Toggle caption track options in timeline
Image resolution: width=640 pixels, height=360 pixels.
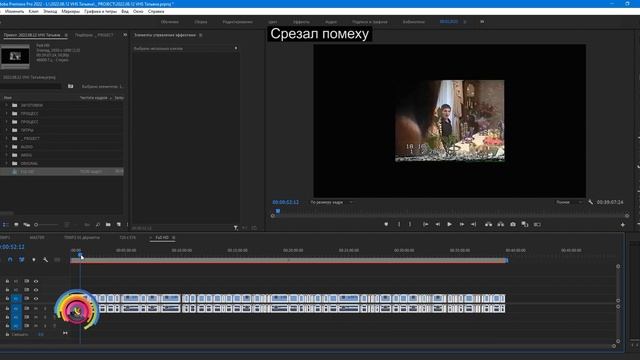(57, 260)
